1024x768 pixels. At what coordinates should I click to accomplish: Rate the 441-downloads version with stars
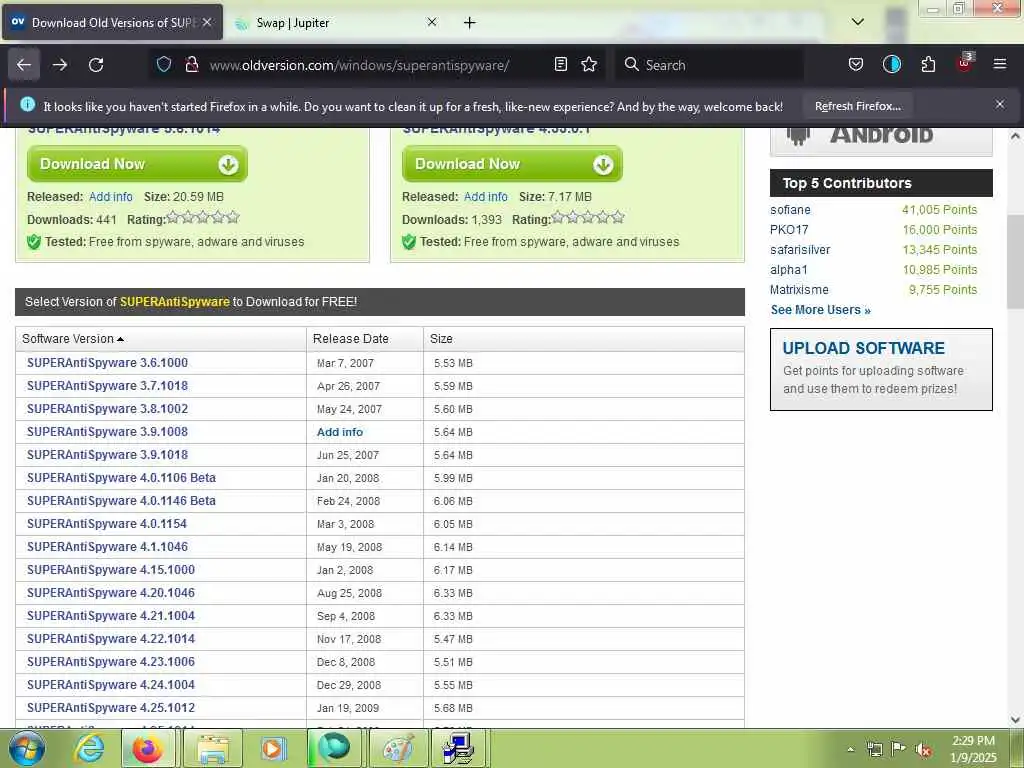203,217
